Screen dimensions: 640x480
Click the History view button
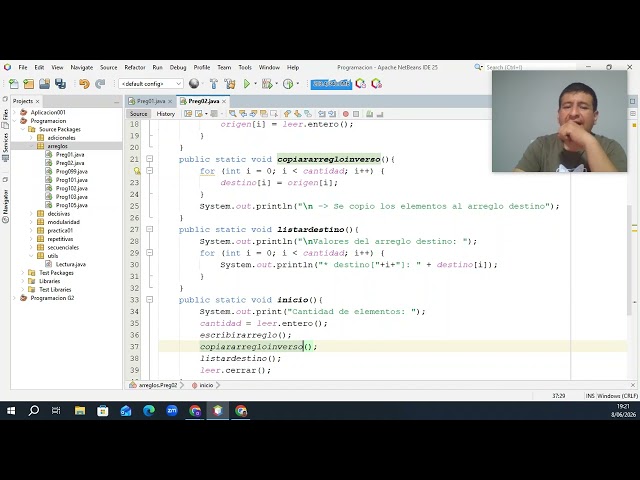(x=165, y=114)
